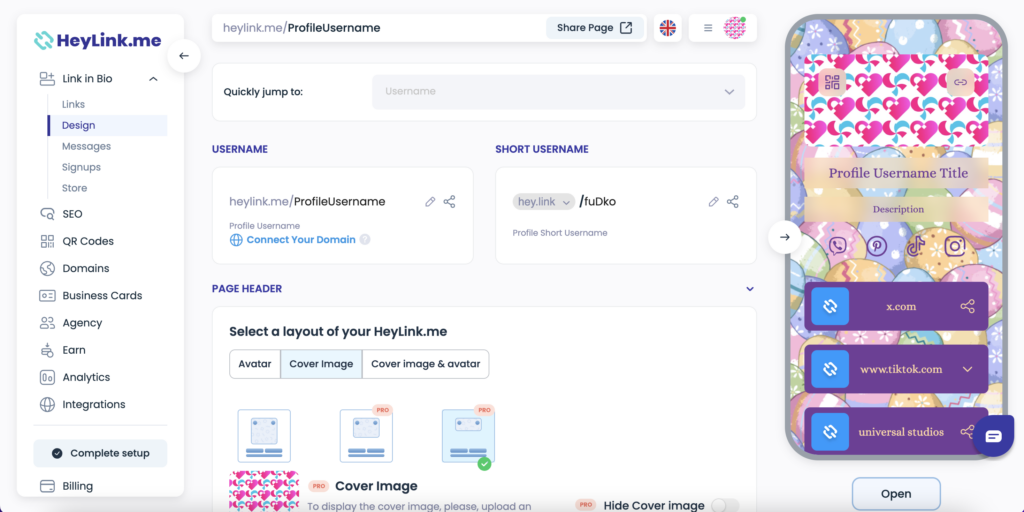Choose the selected PRO layout with checkmark
Viewport: 1024px width, 512px height.
pyautogui.click(x=468, y=436)
